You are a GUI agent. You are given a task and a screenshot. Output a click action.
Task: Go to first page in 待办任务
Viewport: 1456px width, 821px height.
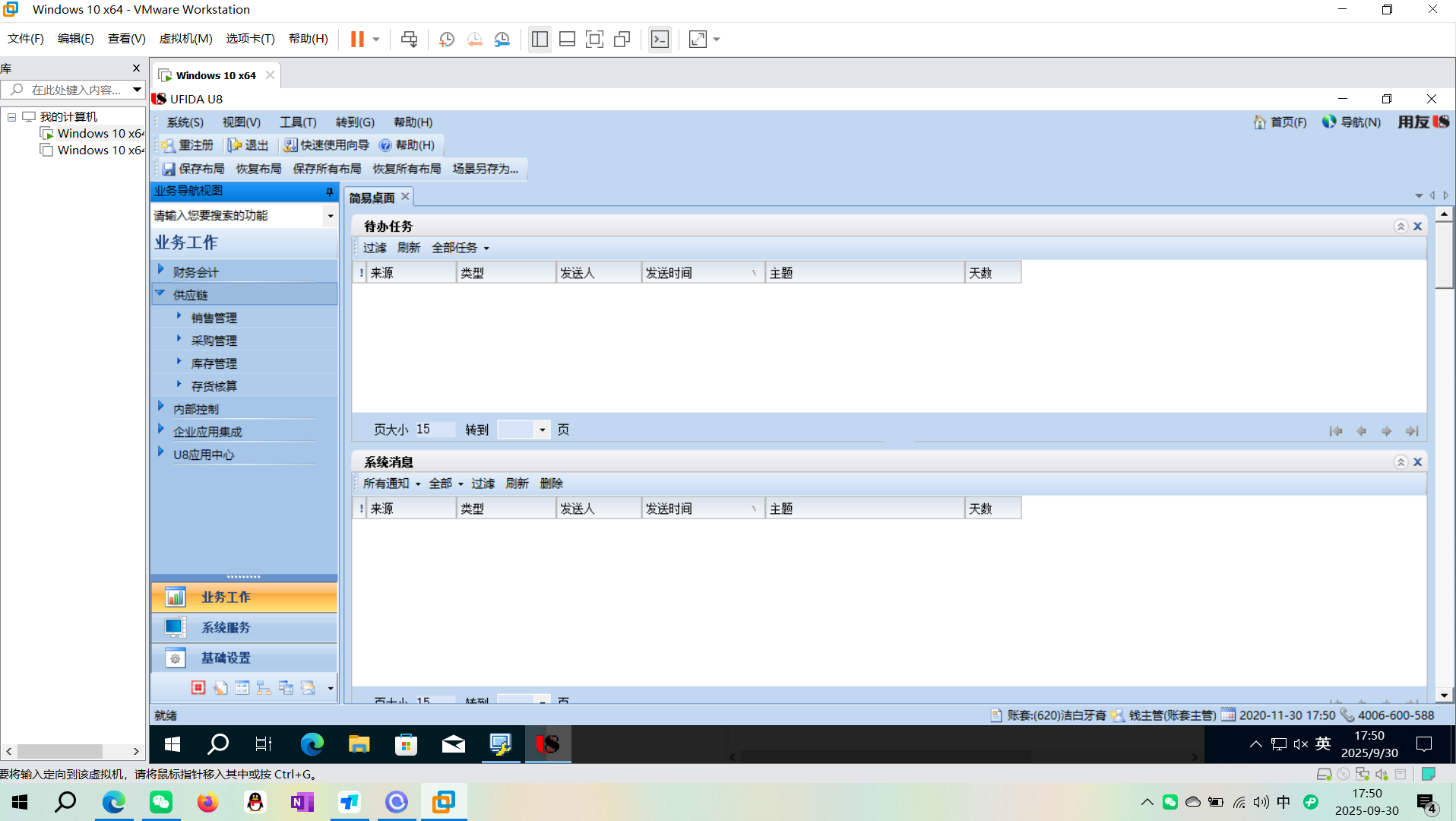(x=1336, y=431)
